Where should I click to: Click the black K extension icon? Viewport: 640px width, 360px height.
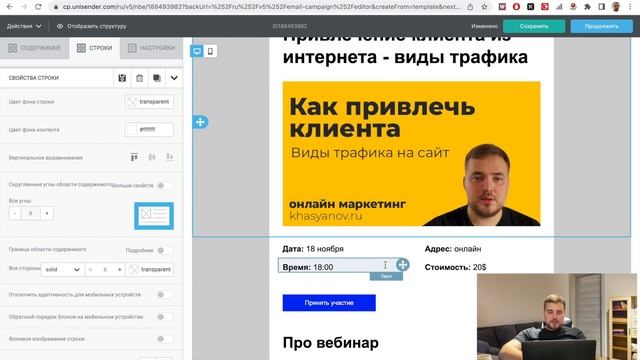(531, 7)
